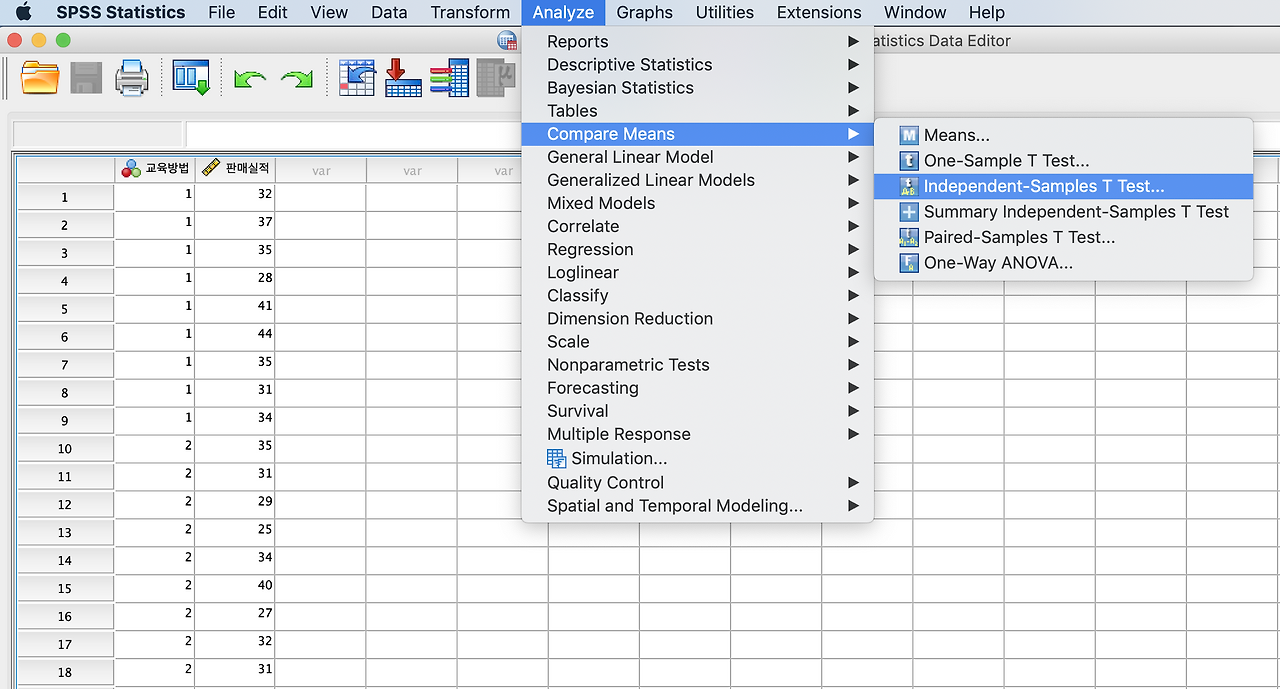Open the Transform menu
This screenshot has width=1280, height=689.
click(x=470, y=12)
